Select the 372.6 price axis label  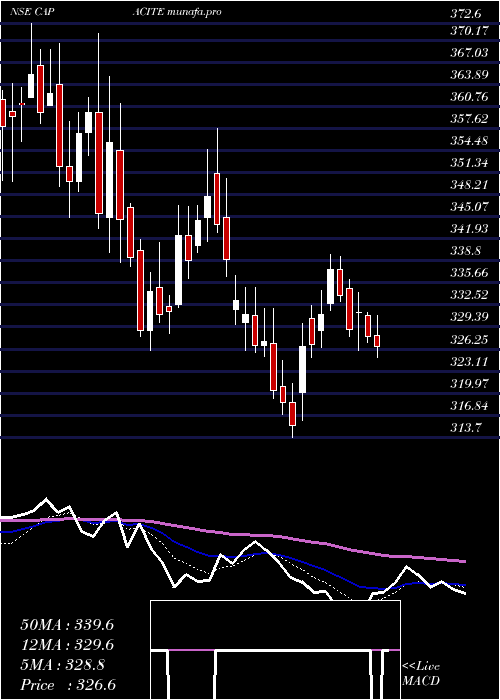pos(466,14)
